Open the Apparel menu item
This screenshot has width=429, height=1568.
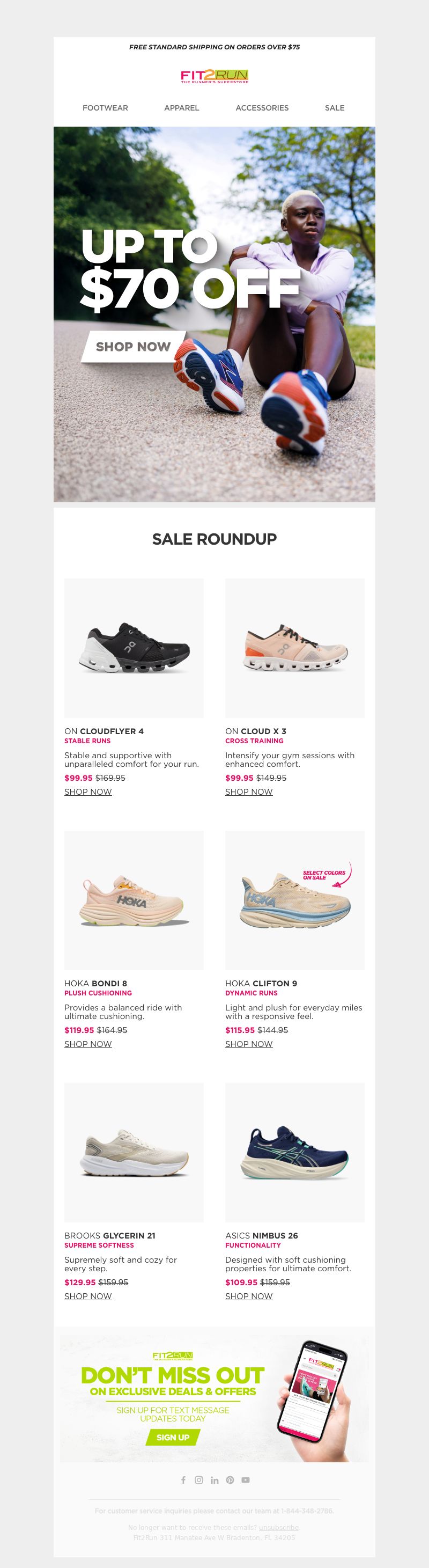(181, 108)
